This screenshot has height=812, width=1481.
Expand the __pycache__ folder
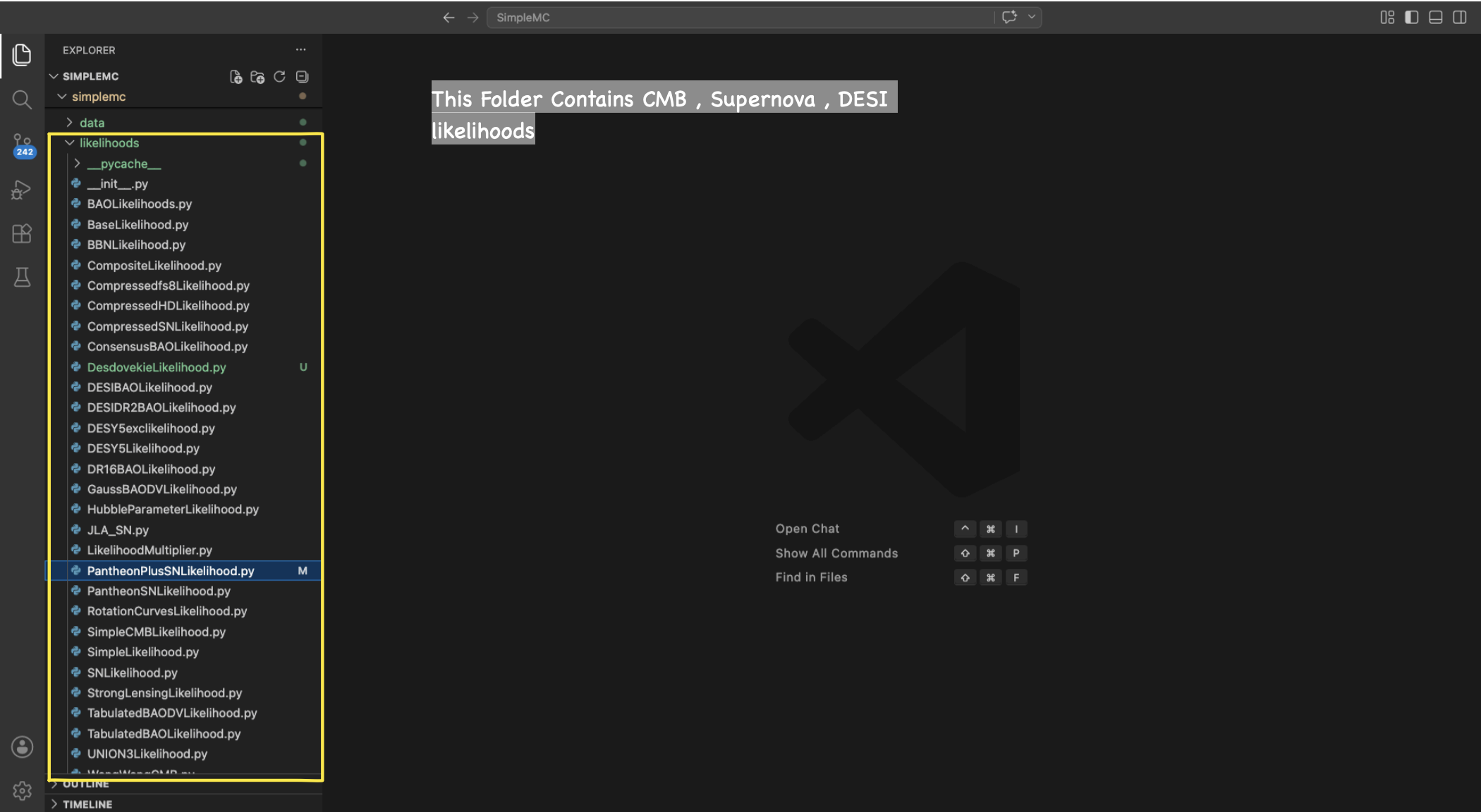(x=77, y=164)
